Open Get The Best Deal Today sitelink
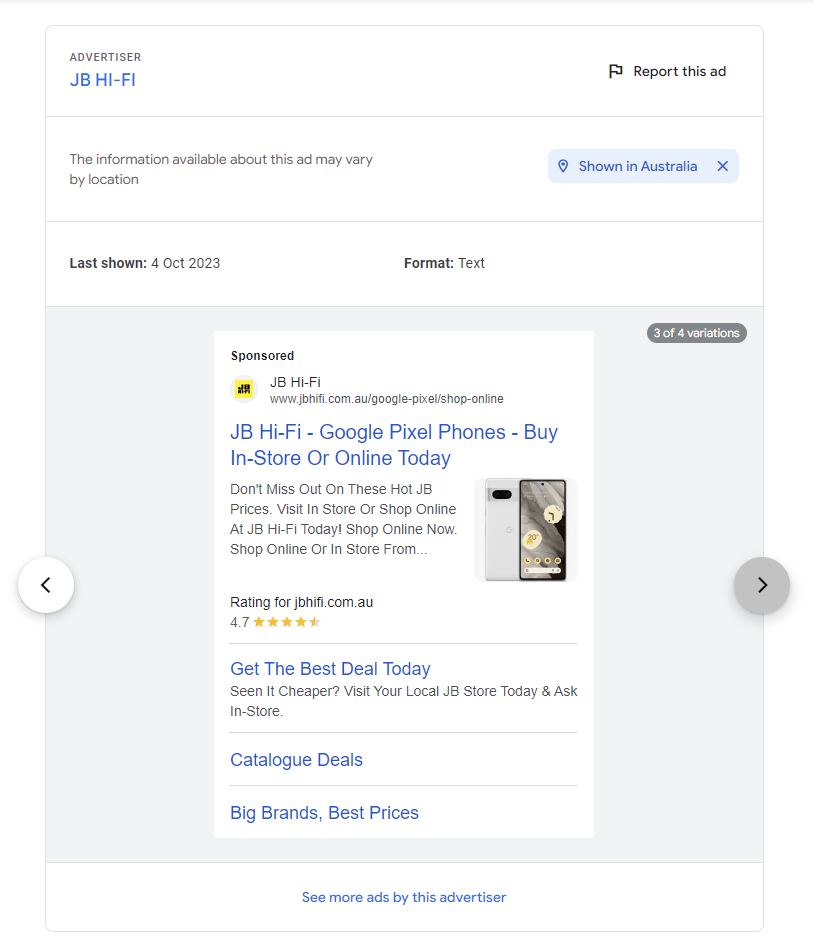 pos(330,669)
